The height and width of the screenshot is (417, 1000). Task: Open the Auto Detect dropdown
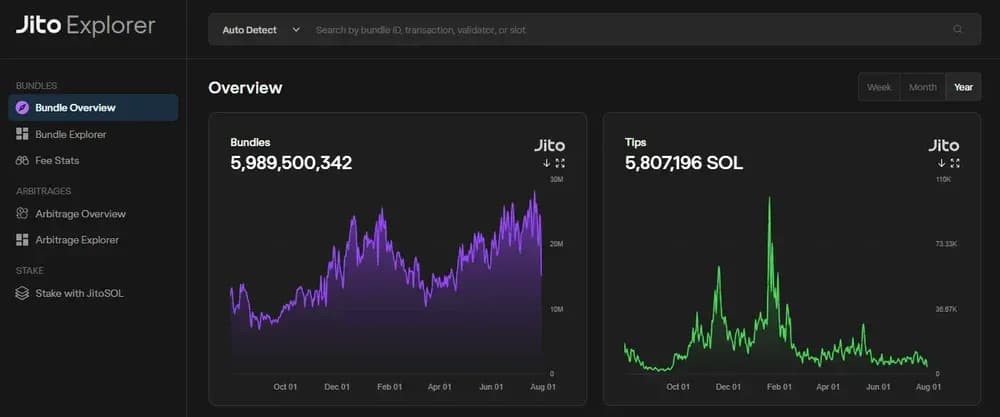[x=260, y=30]
